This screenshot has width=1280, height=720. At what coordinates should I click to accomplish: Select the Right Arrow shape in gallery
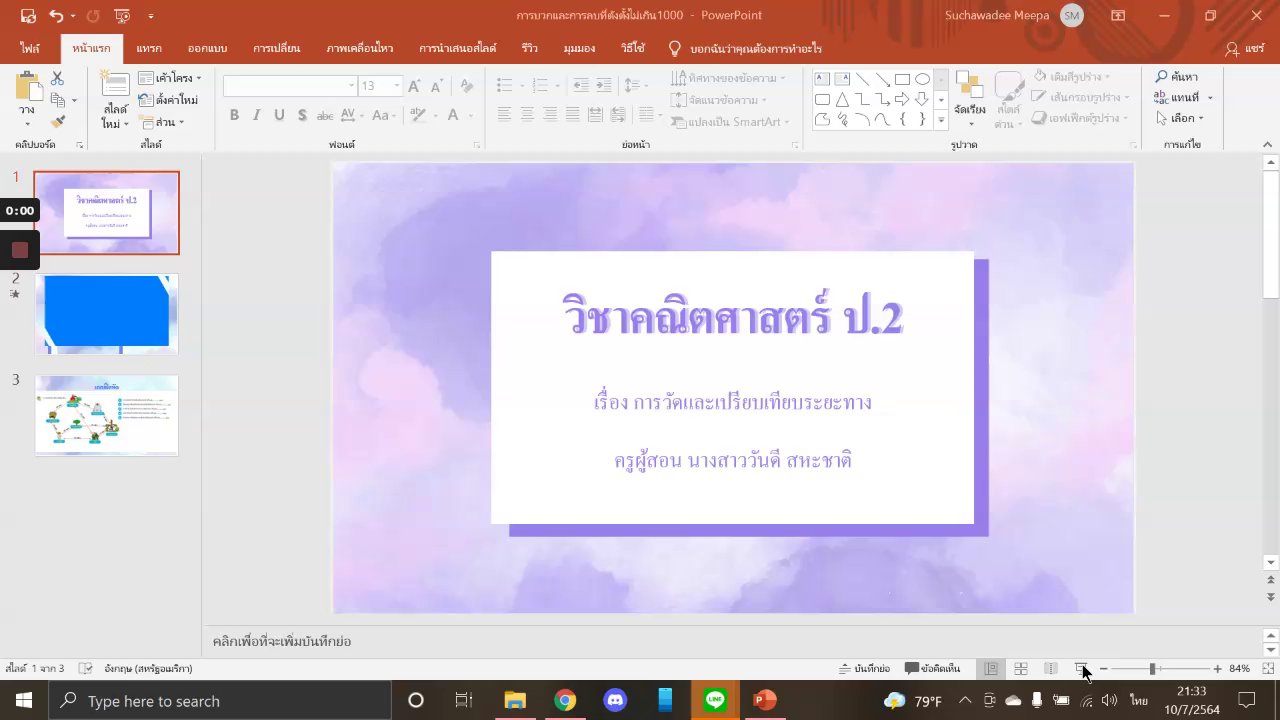(902, 99)
